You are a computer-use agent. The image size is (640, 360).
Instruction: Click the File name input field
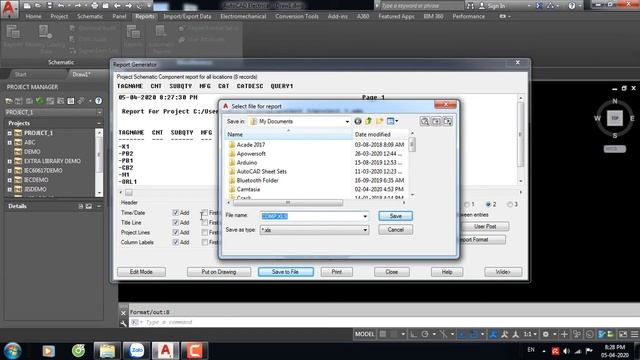[x=311, y=216]
